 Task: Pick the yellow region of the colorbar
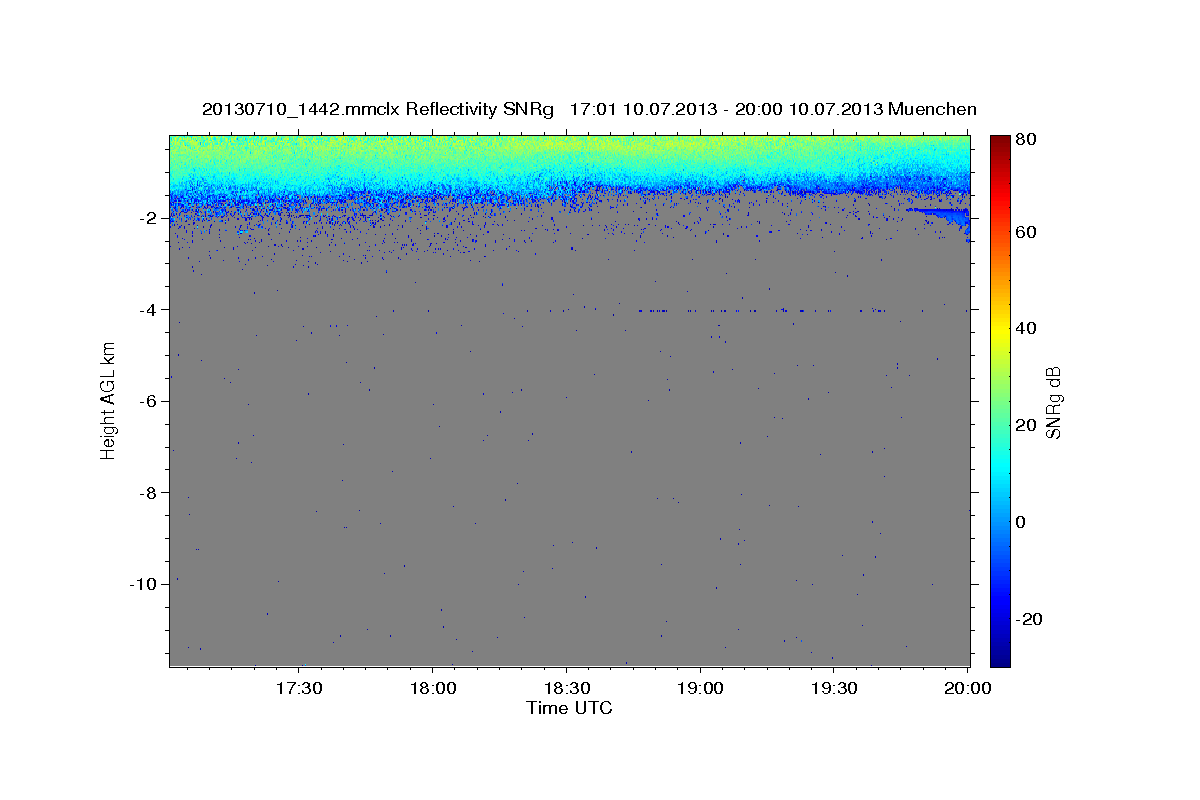[x=1000, y=328]
